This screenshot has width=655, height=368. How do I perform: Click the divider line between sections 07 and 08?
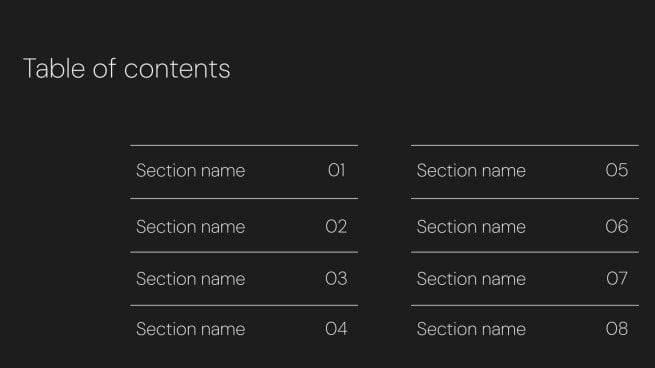click(525, 305)
